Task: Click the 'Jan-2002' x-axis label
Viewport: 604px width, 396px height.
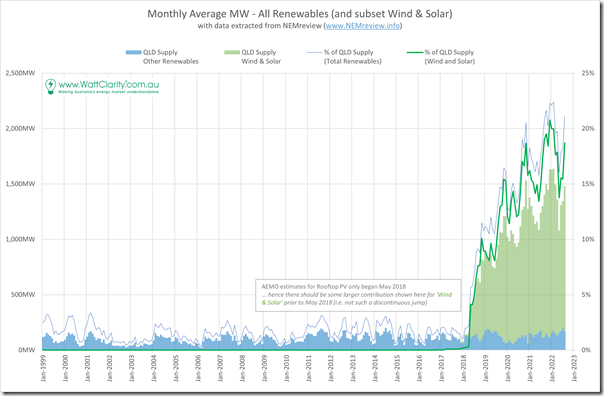Action: coord(109,368)
